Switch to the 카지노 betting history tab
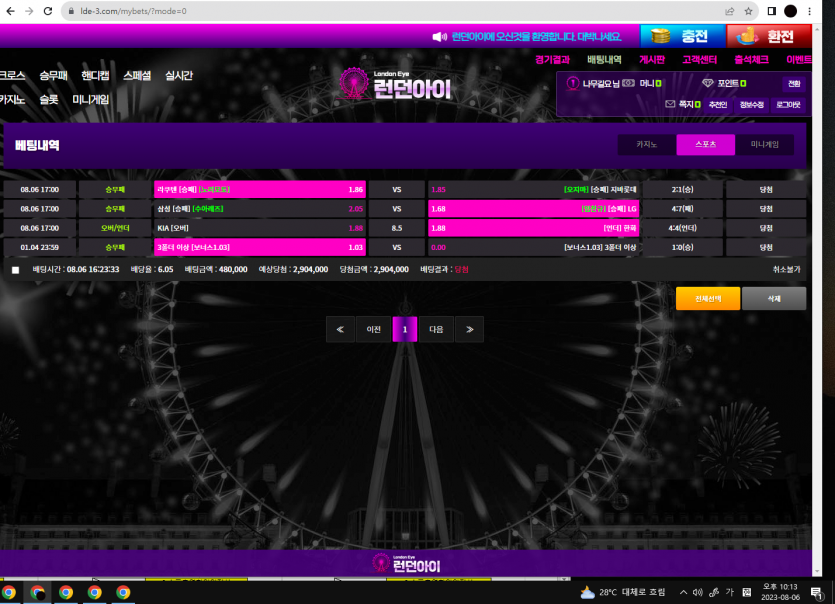The width and height of the screenshot is (835, 604). point(647,145)
